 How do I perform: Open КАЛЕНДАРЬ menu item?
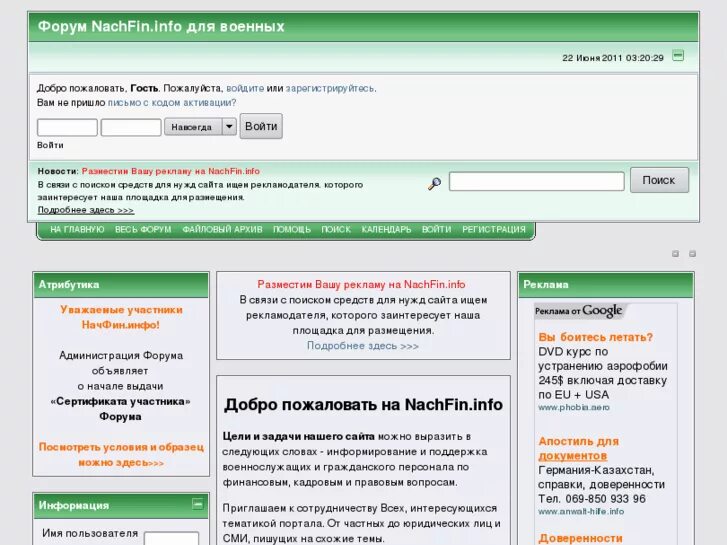(x=386, y=229)
